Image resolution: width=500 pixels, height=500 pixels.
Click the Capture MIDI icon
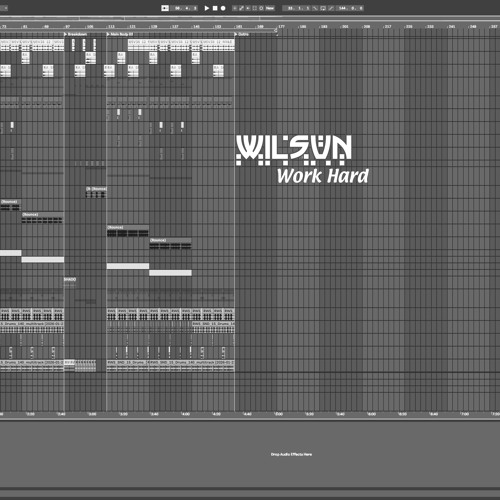tap(255, 8)
